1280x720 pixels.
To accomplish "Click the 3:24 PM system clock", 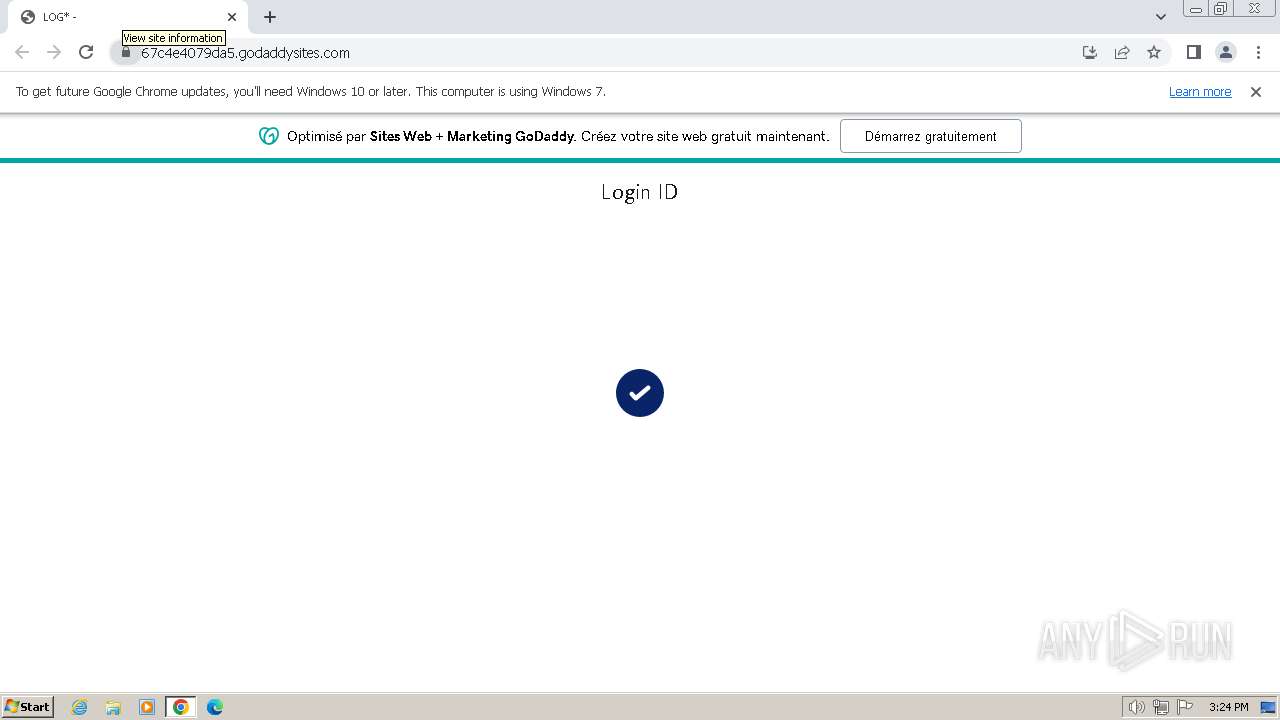I will tap(1228, 707).
